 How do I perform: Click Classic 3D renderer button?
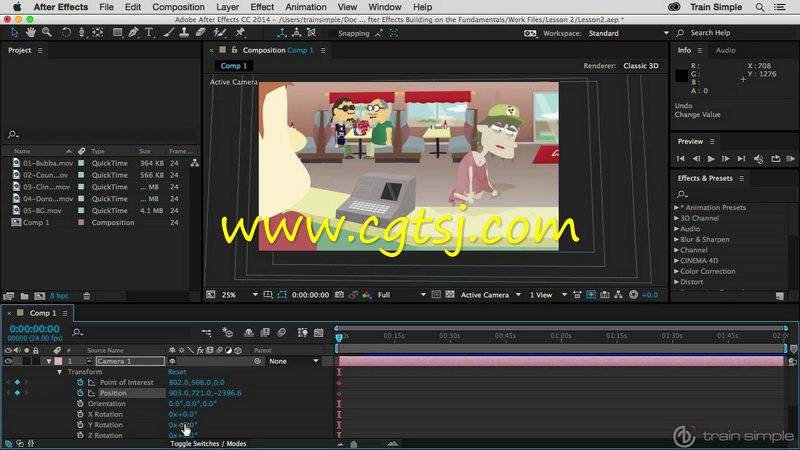641,66
